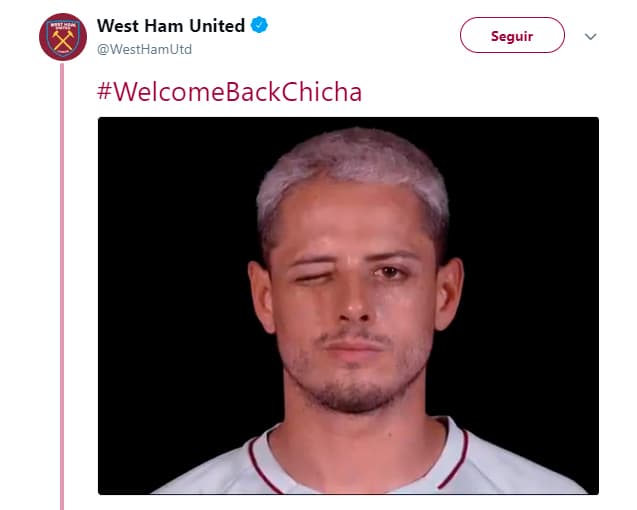Screen dimensions: 637x510
Task: Click the checkmark next to West Ham United
Action: [261, 27]
